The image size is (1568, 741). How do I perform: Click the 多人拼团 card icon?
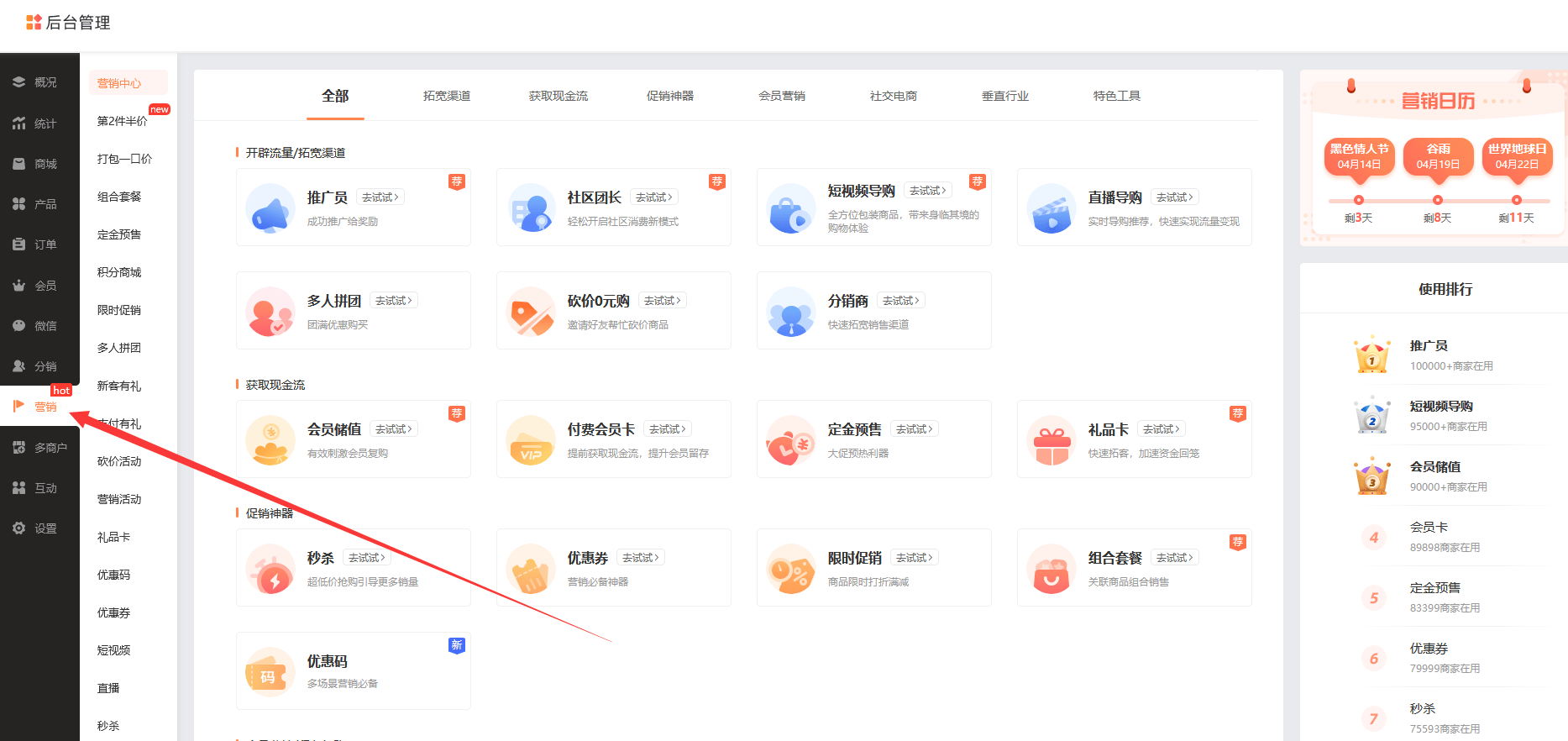coord(270,312)
